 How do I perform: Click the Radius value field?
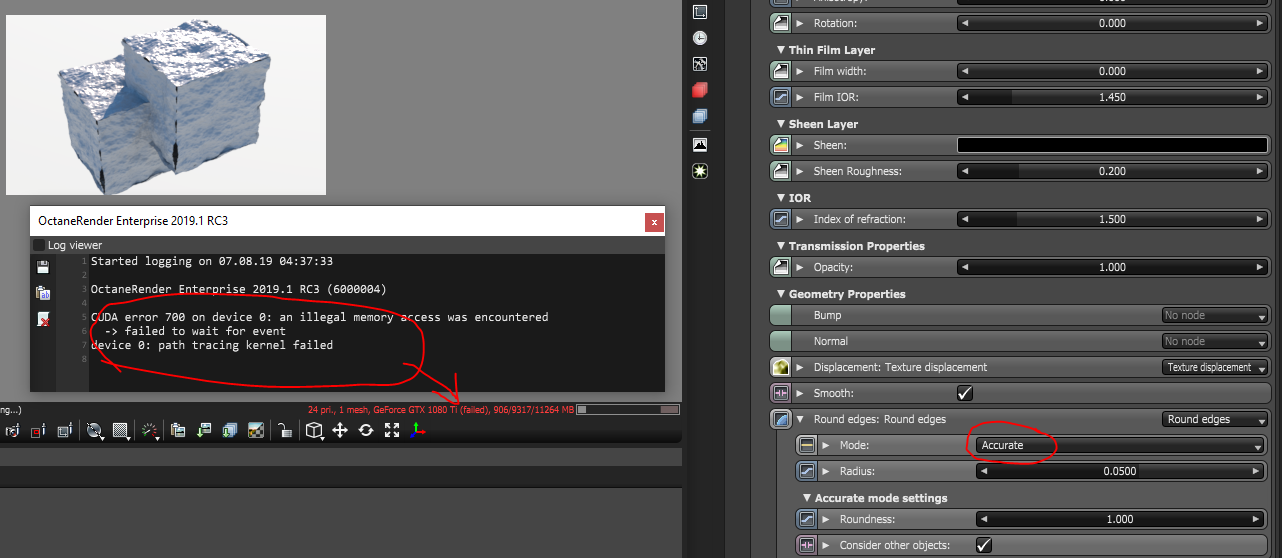click(x=1120, y=471)
